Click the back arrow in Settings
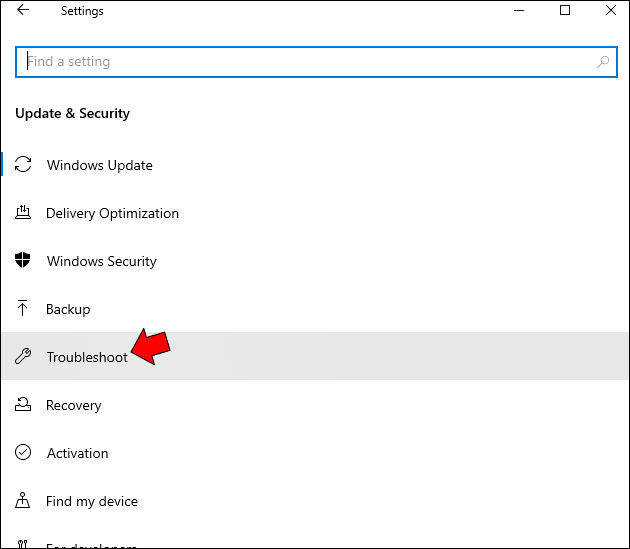 tap(23, 10)
